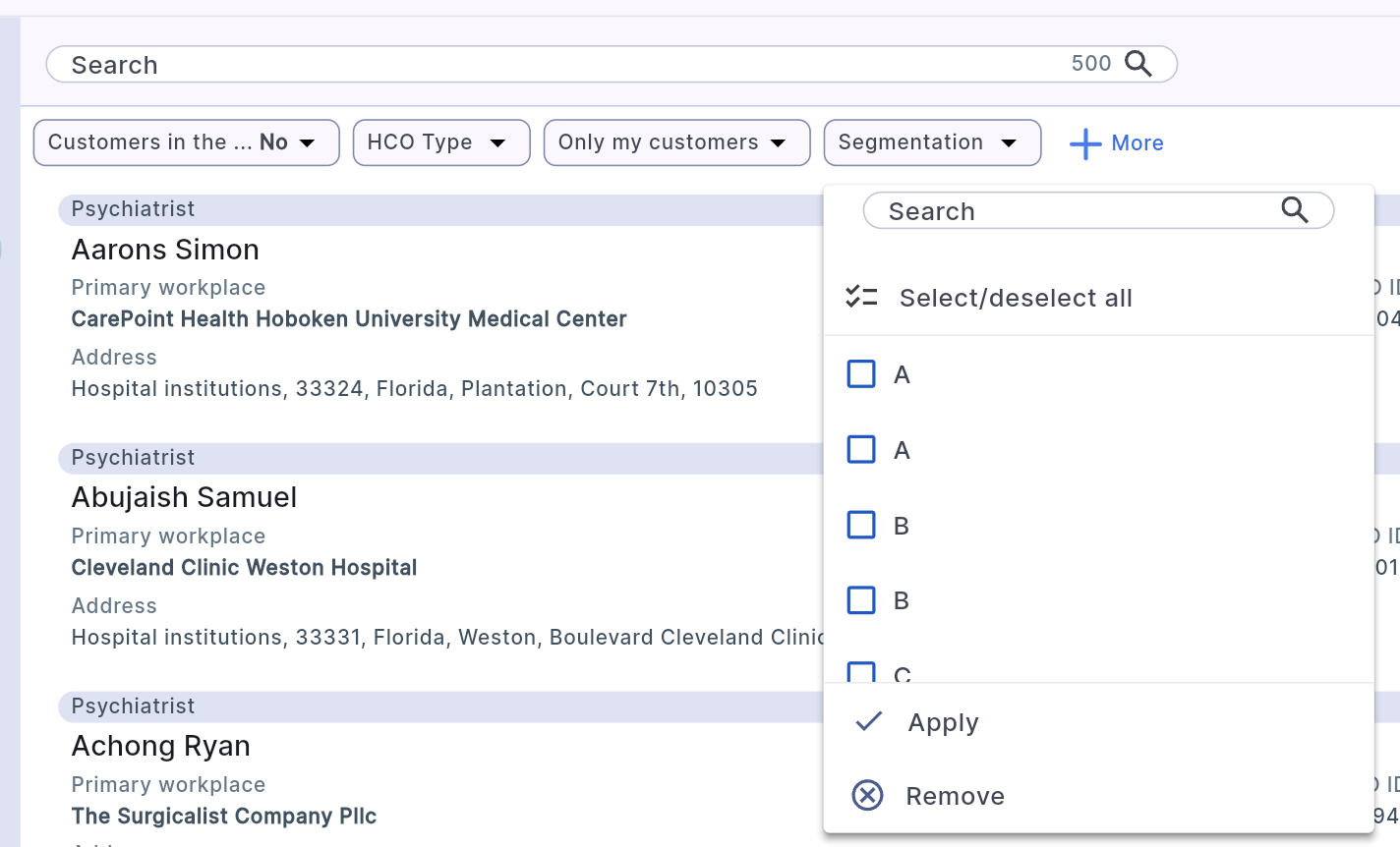Open the Aarons Simon customer record
The width and height of the screenshot is (1400, 847).
(x=165, y=250)
